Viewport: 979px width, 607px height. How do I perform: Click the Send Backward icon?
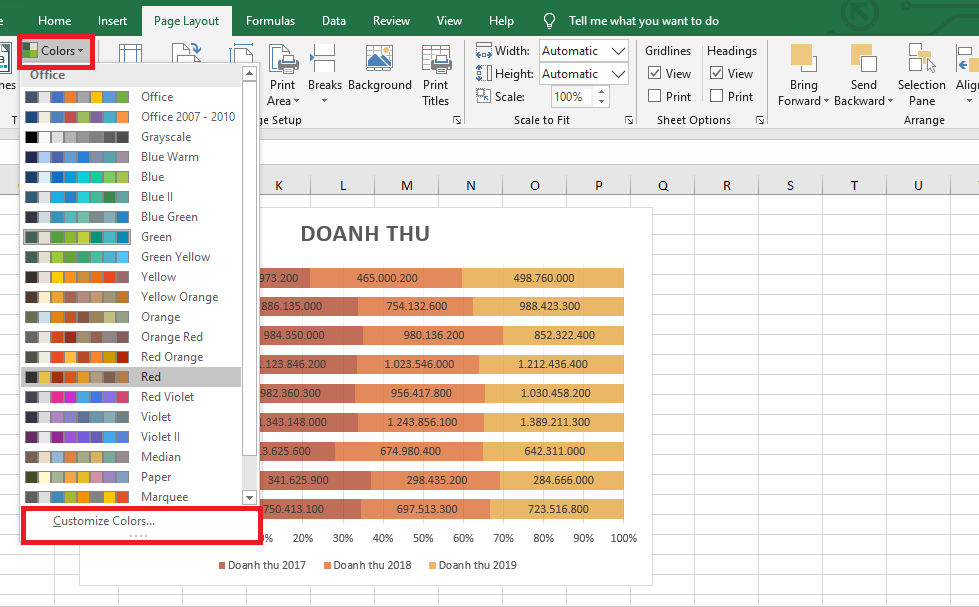(x=862, y=58)
